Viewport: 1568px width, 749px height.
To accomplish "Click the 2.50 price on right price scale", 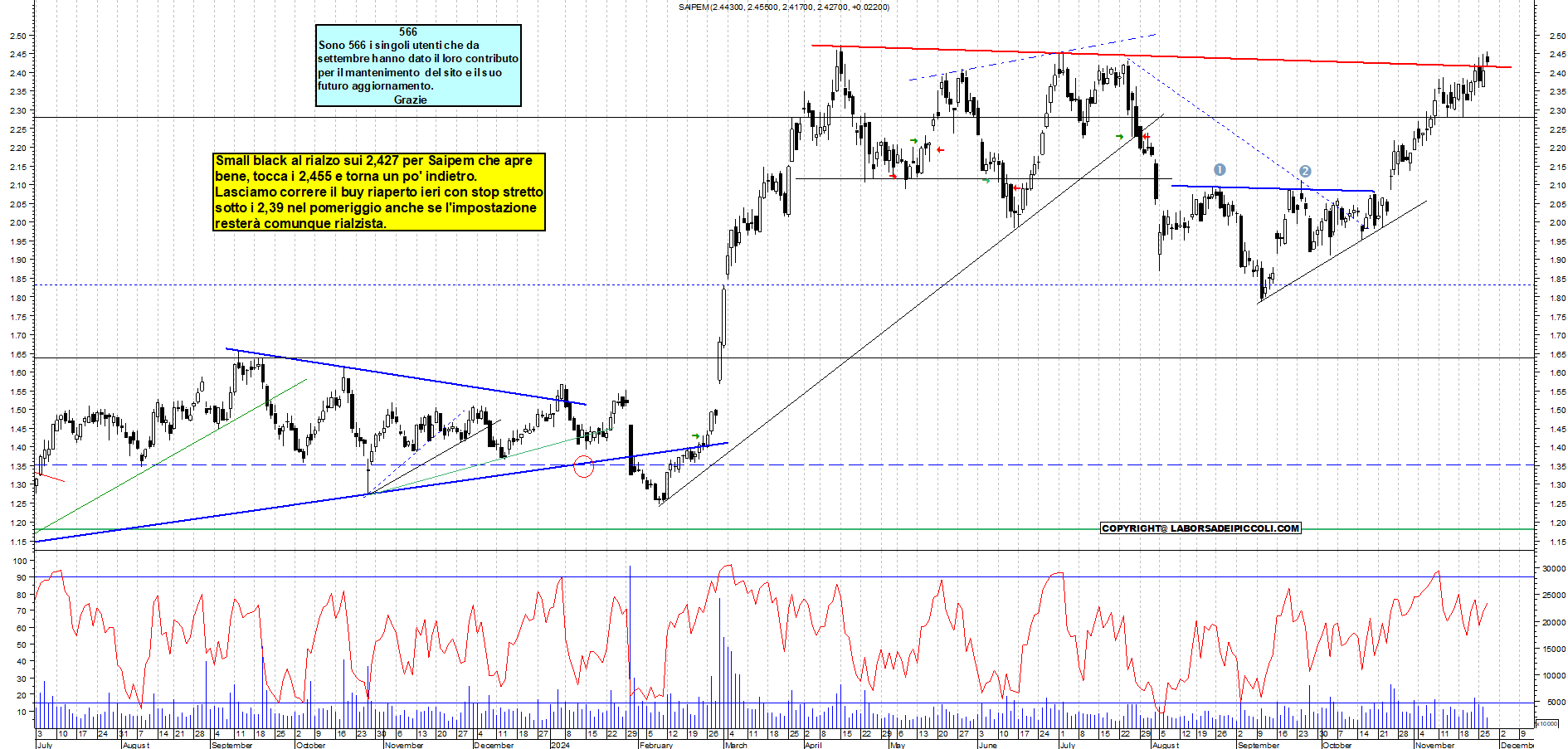I will 1557,36.
